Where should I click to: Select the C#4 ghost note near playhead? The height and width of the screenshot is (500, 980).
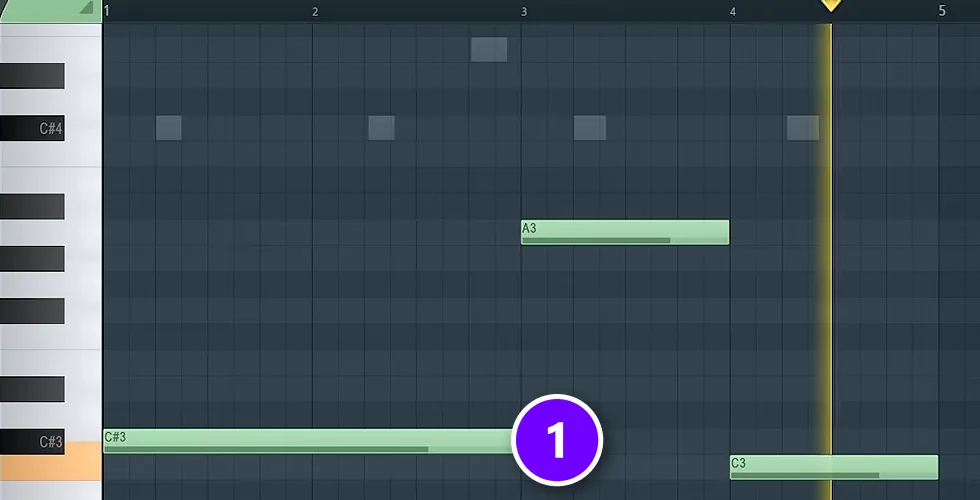803,128
